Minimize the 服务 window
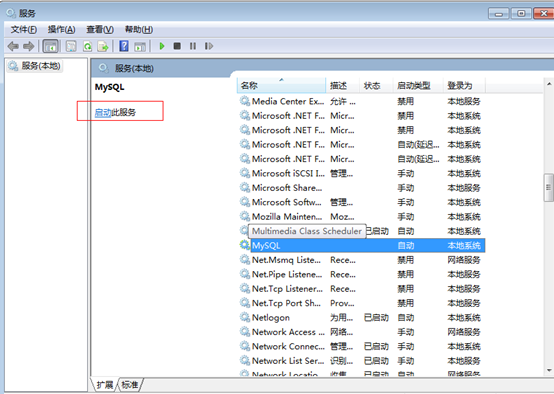The height and width of the screenshot is (394, 554). [x=499, y=14]
